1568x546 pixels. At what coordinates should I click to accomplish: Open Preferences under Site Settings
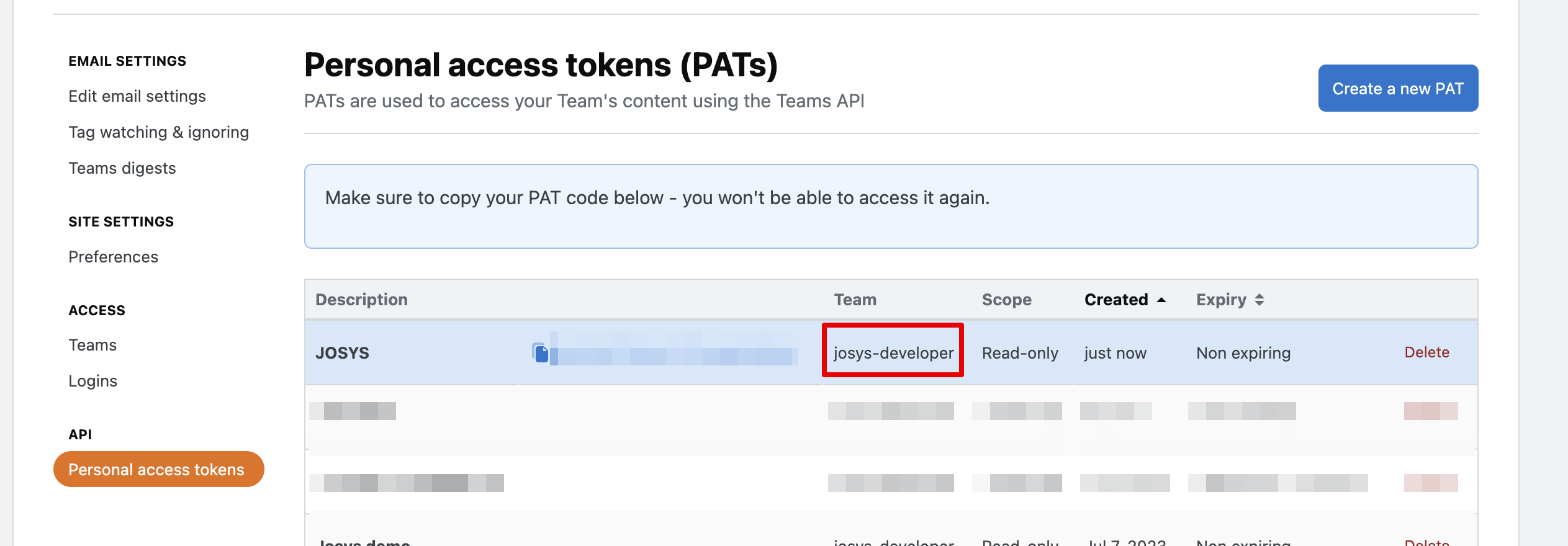point(113,257)
